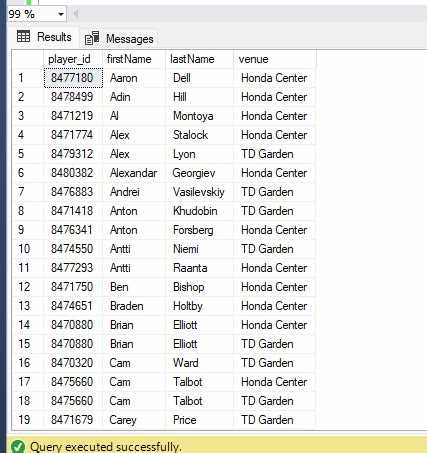Click last name Hill

click(x=180, y=97)
